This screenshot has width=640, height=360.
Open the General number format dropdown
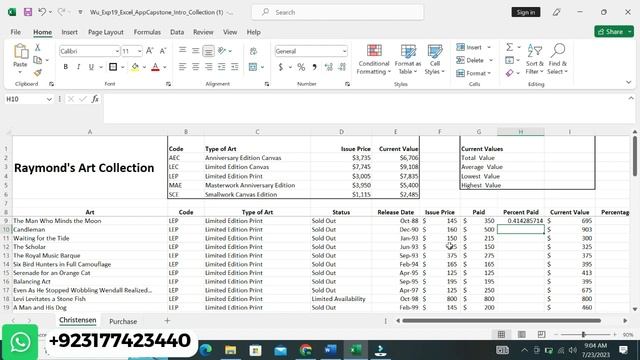(344, 51)
